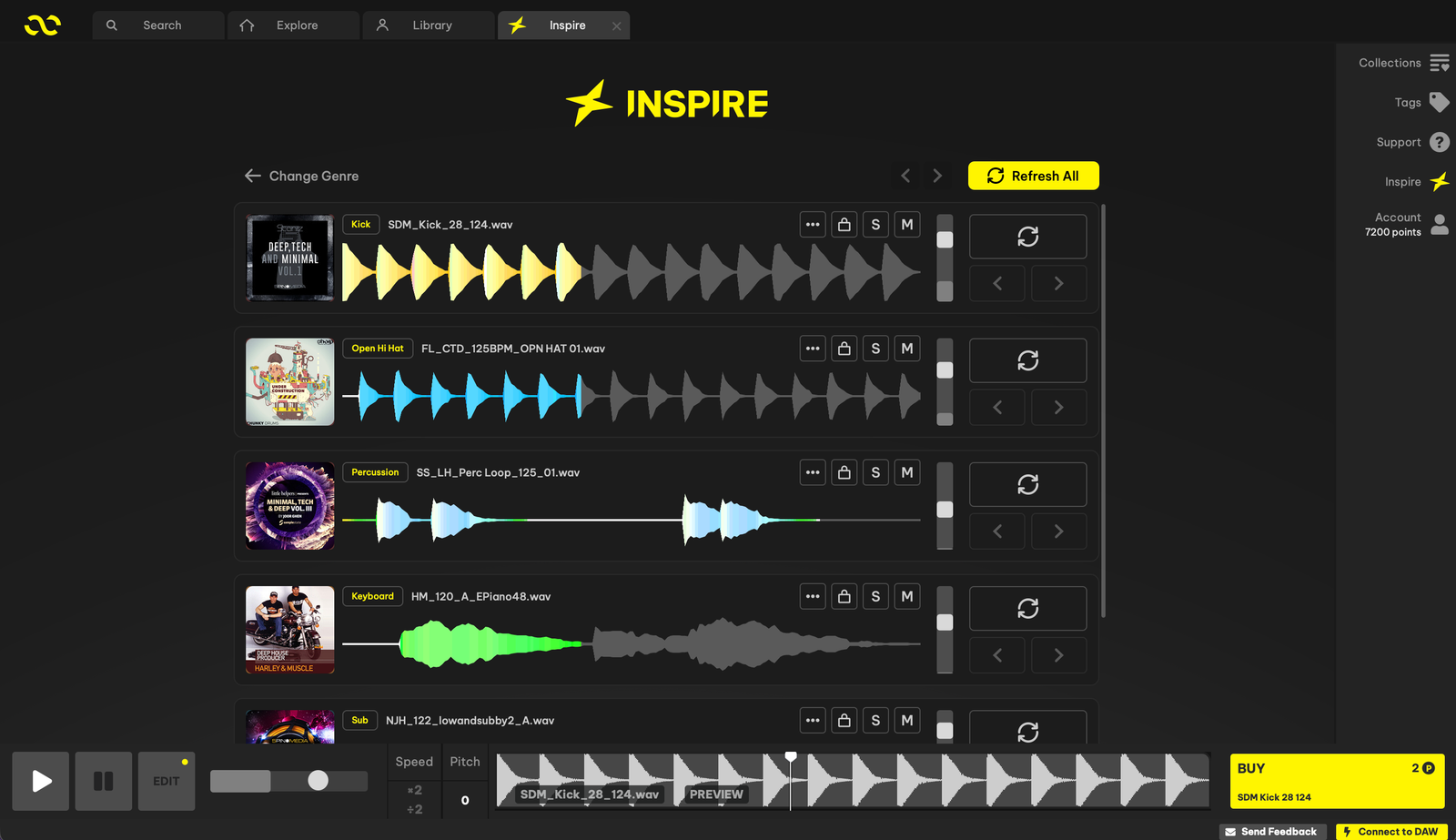Switch to the Explore tab

pos(293,25)
